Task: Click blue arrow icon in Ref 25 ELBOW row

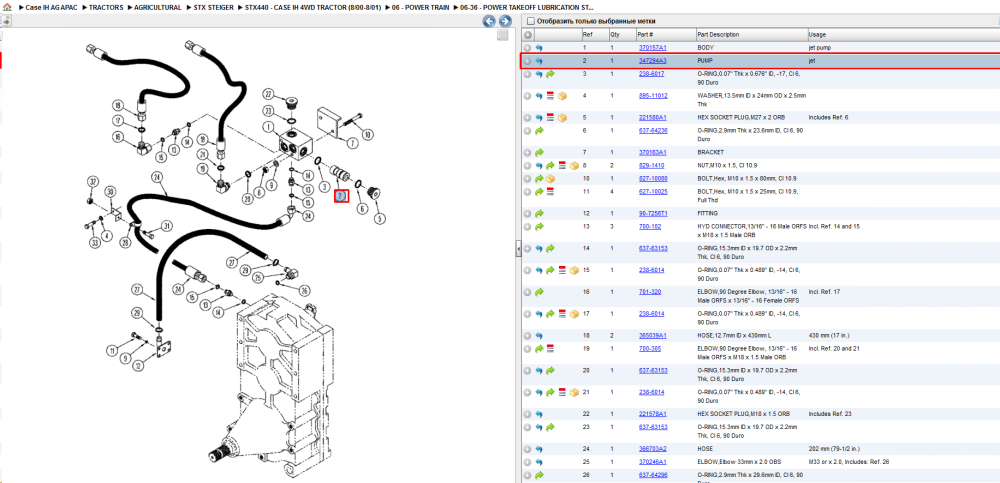Action: [538, 462]
